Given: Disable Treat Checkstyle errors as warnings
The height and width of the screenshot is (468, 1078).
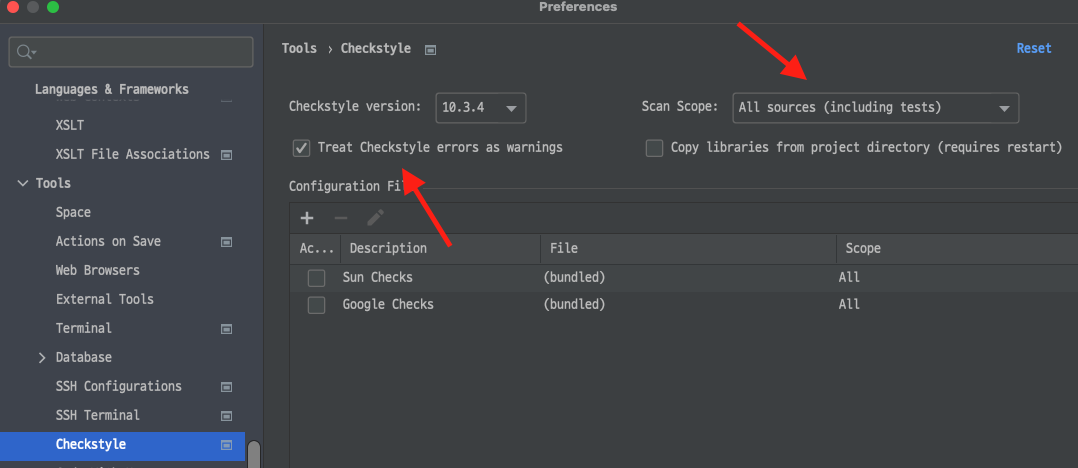Looking at the screenshot, I should 301,148.
